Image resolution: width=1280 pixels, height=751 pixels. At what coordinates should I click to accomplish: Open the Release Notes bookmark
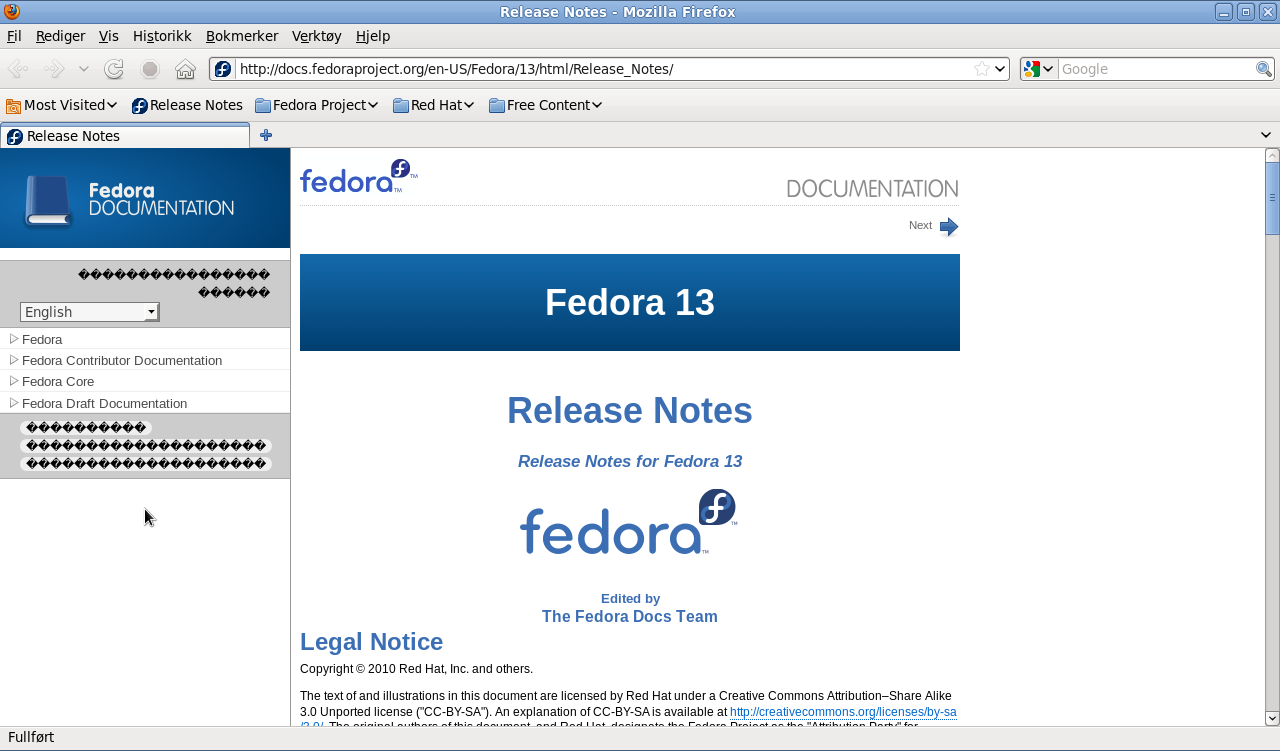(187, 105)
